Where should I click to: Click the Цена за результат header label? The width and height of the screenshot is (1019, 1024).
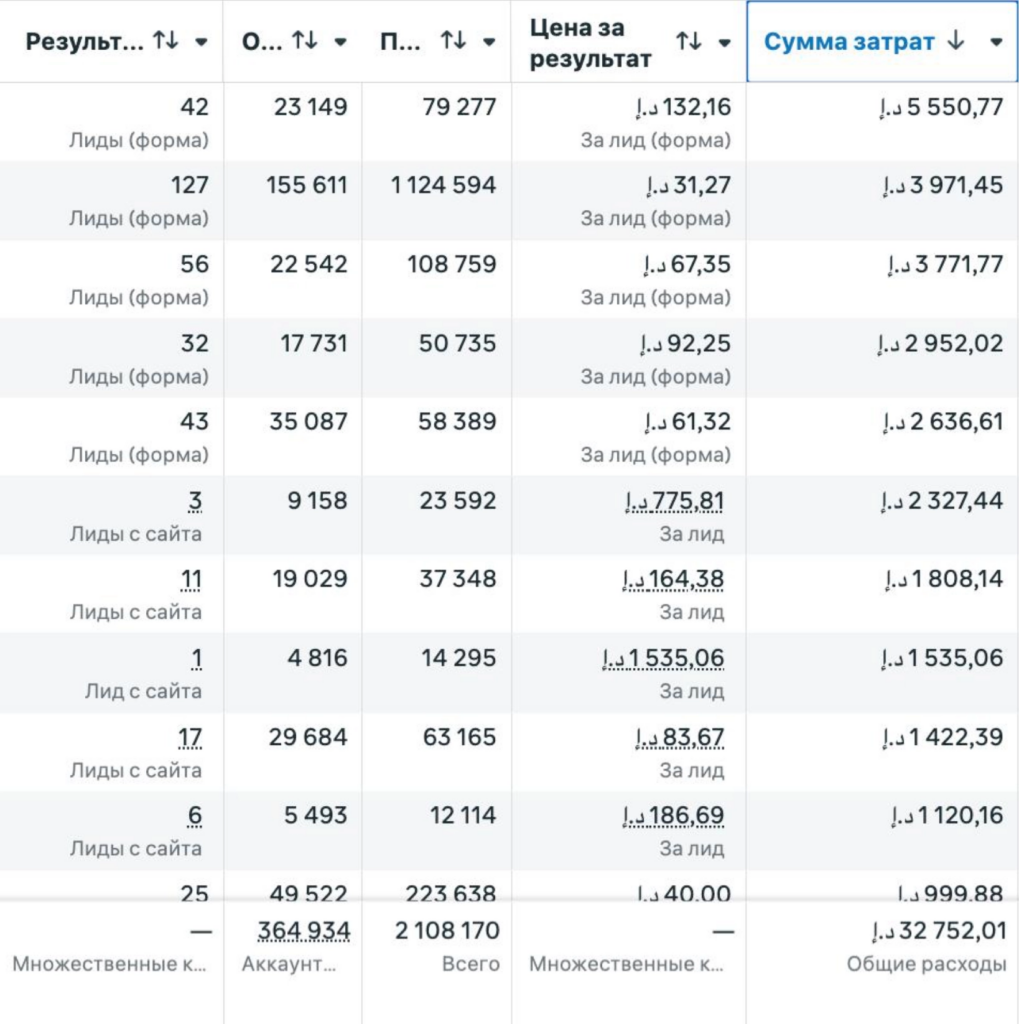pyautogui.click(x=590, y=42)
